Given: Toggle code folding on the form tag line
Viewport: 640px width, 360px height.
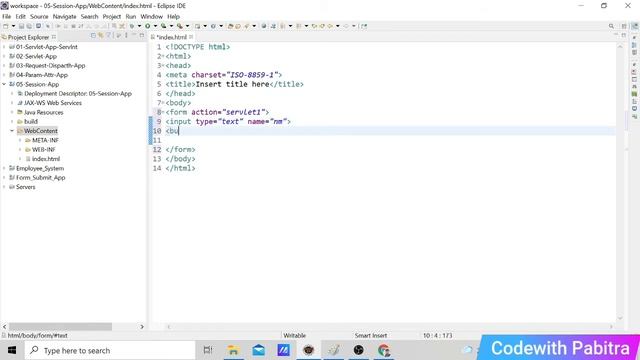Looking at the screenshot, I should tap(163, 112).
